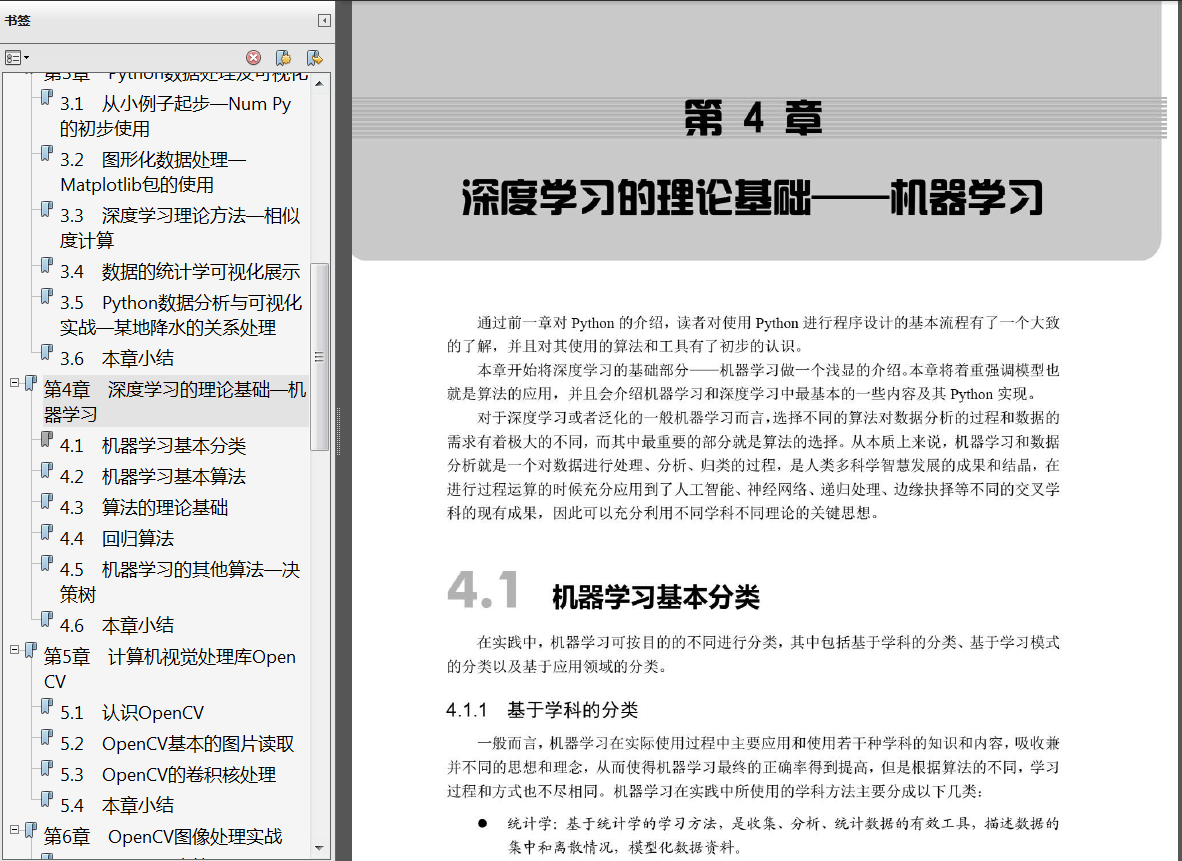1182x861 pixels.
Task: Click bookmark icon beside 第4章 深度学习的理论基础
Action: (30, 383)
